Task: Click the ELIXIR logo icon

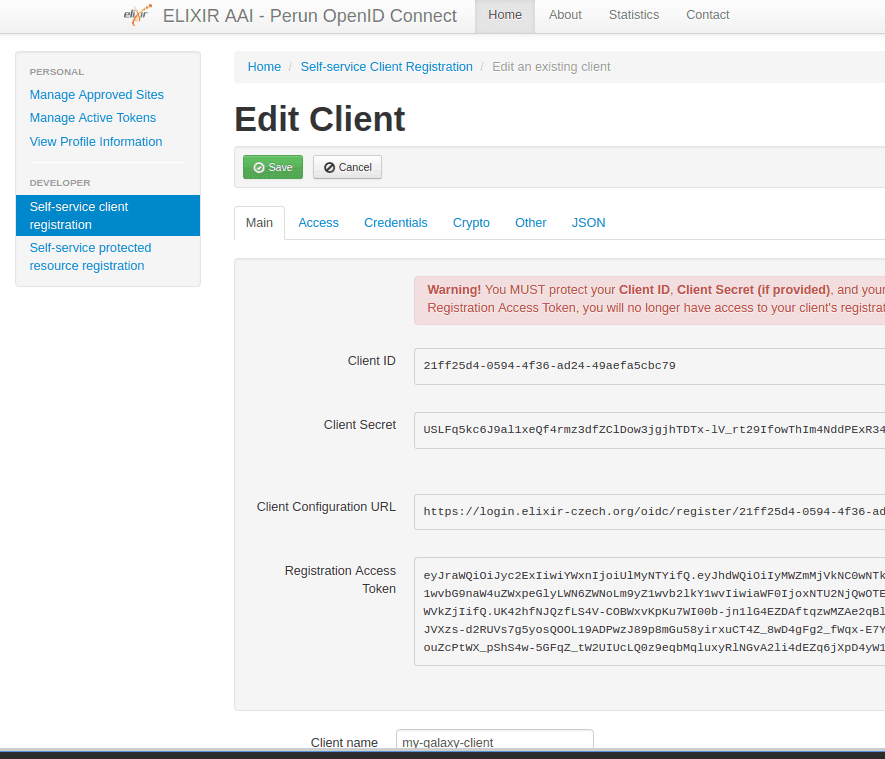Action: click(x=137, y=15)
